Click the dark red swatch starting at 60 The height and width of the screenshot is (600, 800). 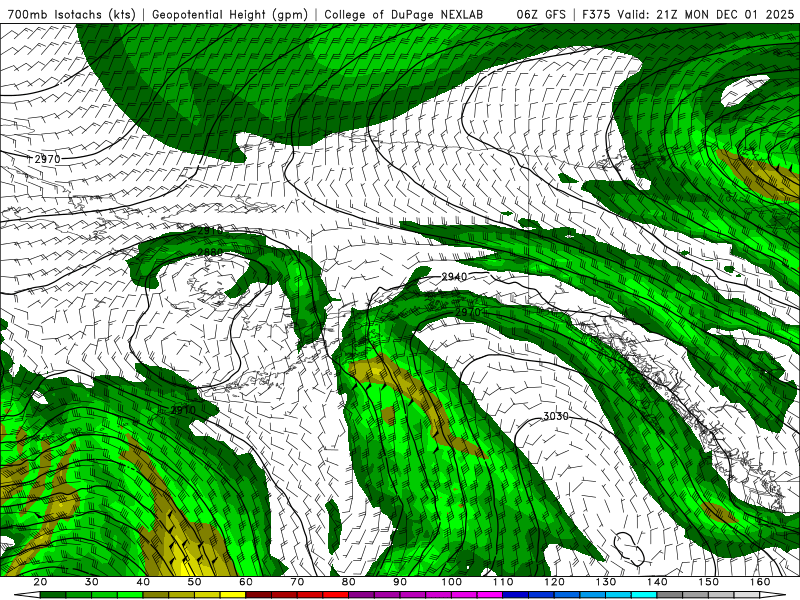coord(258,595)
